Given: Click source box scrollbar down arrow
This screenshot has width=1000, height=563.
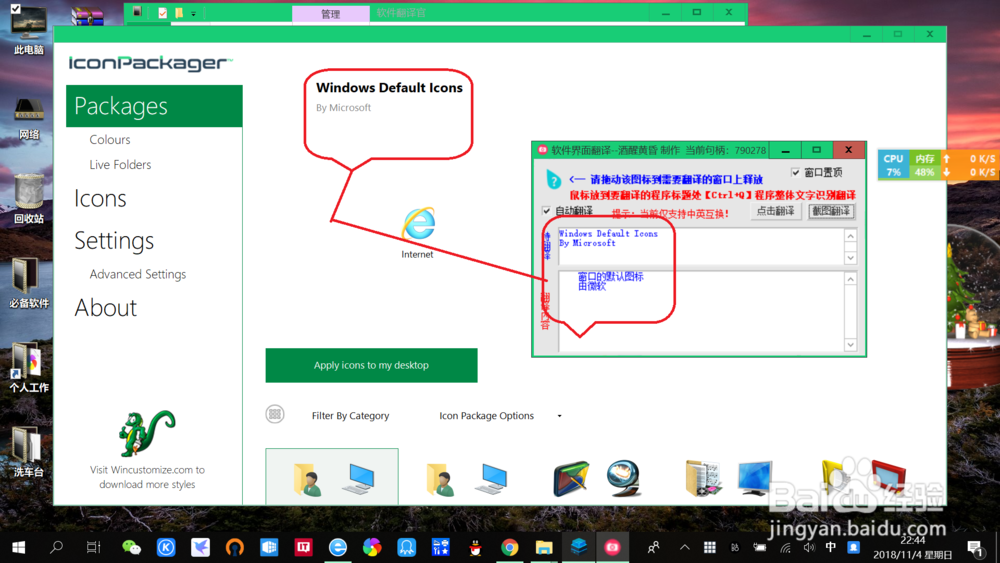Looking at the screenshot, I should 850,258.
